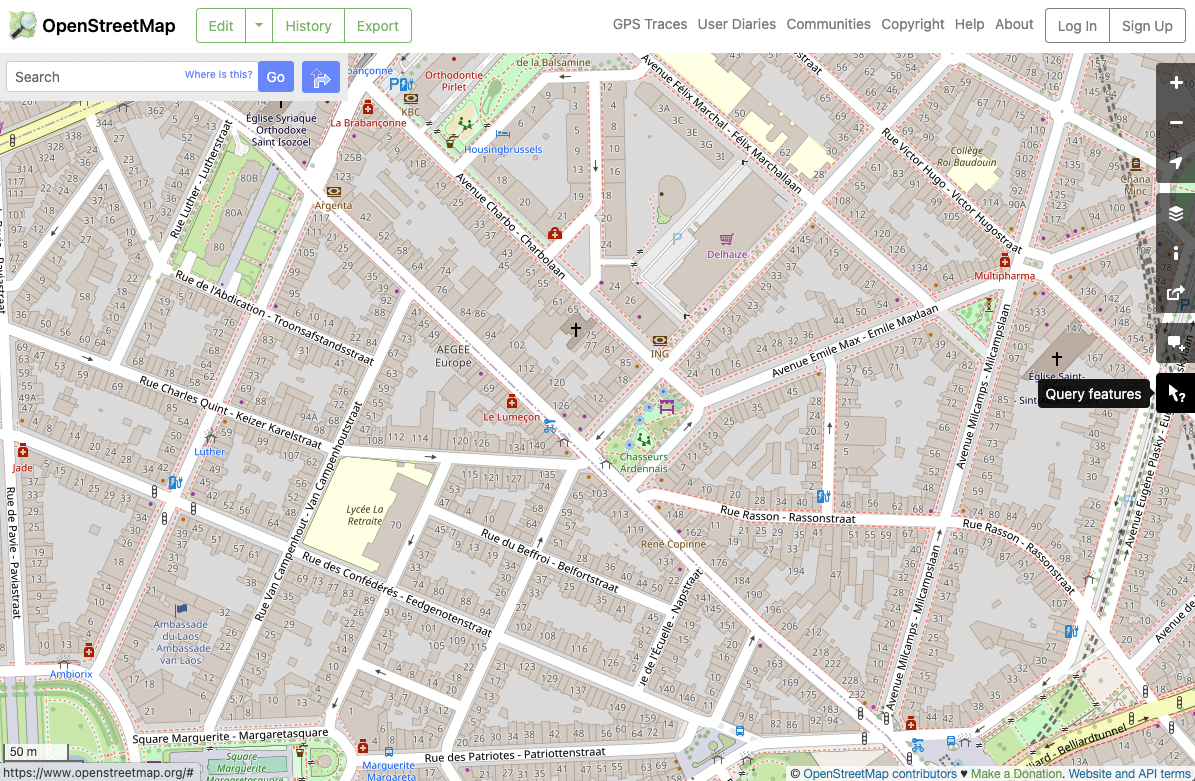Click the René Copinne label
This screenshot has width=1195, height=781.
(673, 544)
